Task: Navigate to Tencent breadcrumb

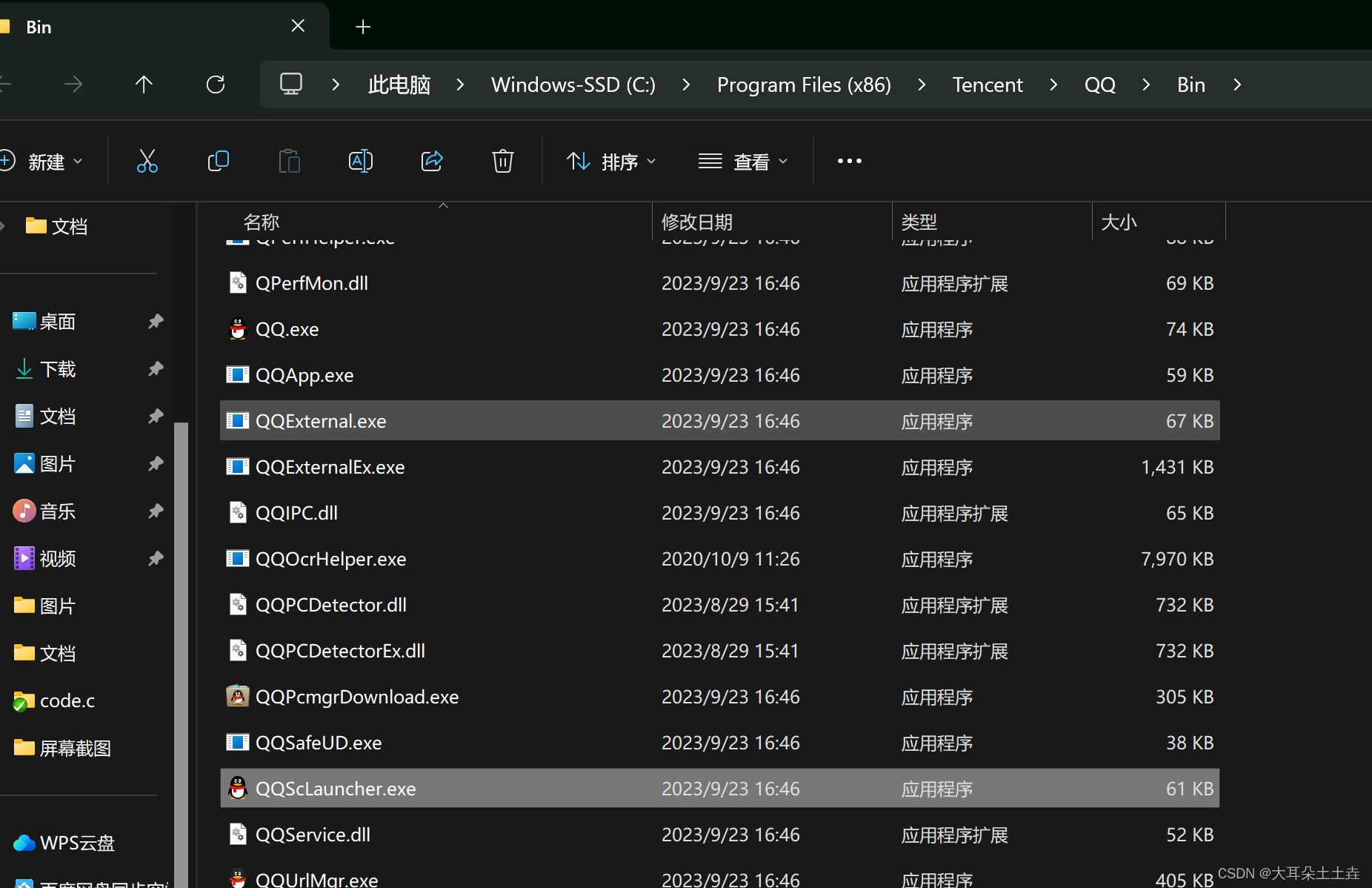Action: tap(988, 85)
